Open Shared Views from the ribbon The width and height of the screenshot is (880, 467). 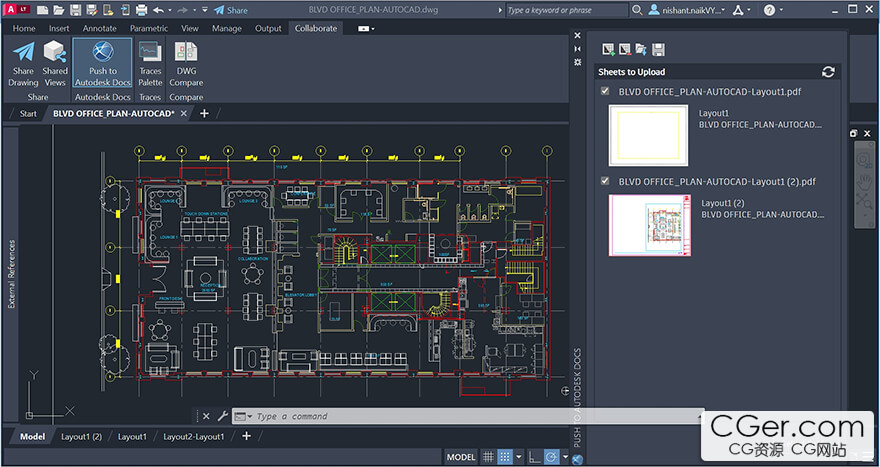(x=55, y=64)
